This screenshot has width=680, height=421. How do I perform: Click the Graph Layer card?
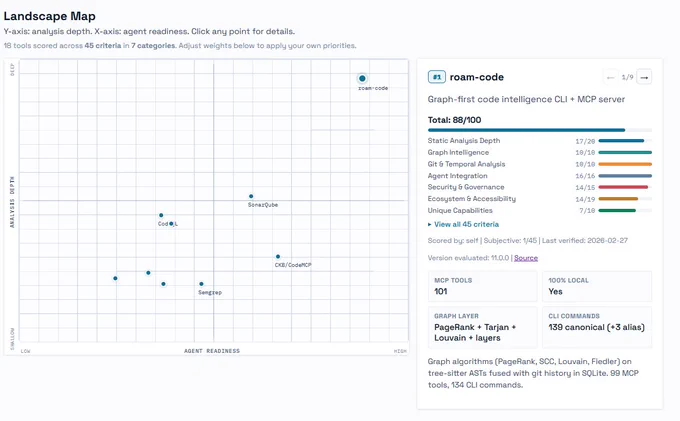click(482, 327)
